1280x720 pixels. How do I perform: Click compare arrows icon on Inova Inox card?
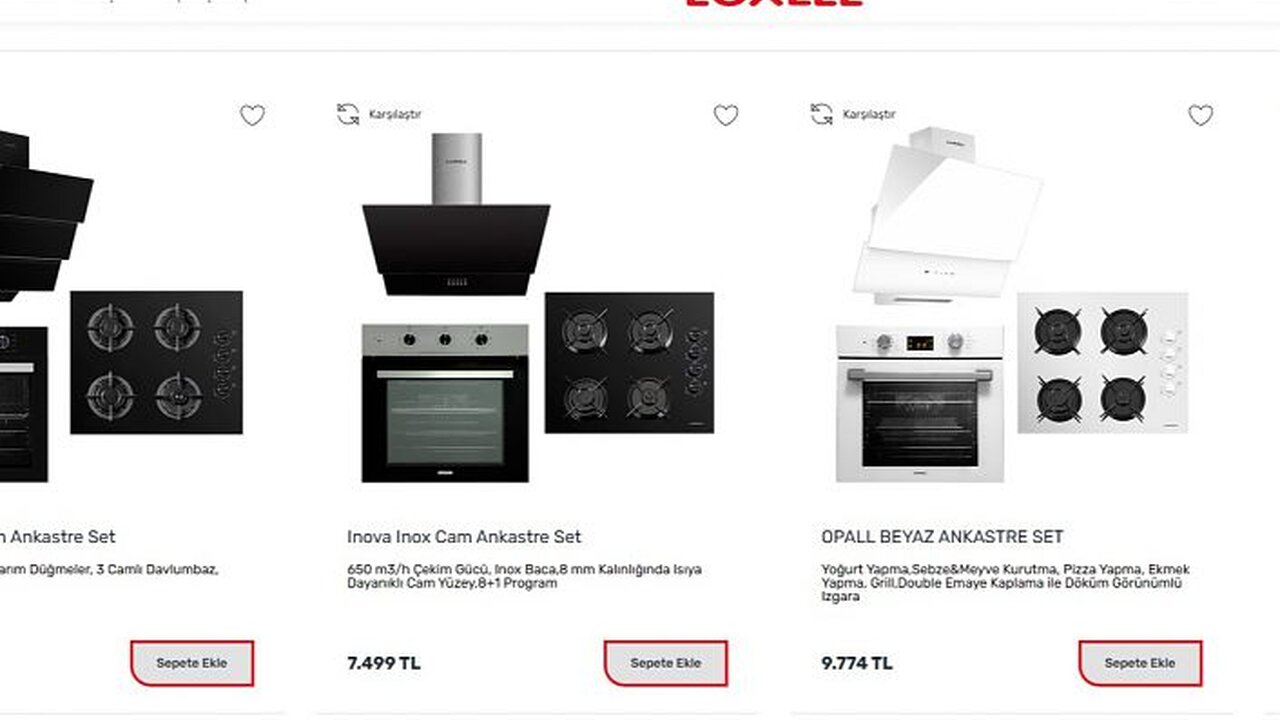click(348, 114)
